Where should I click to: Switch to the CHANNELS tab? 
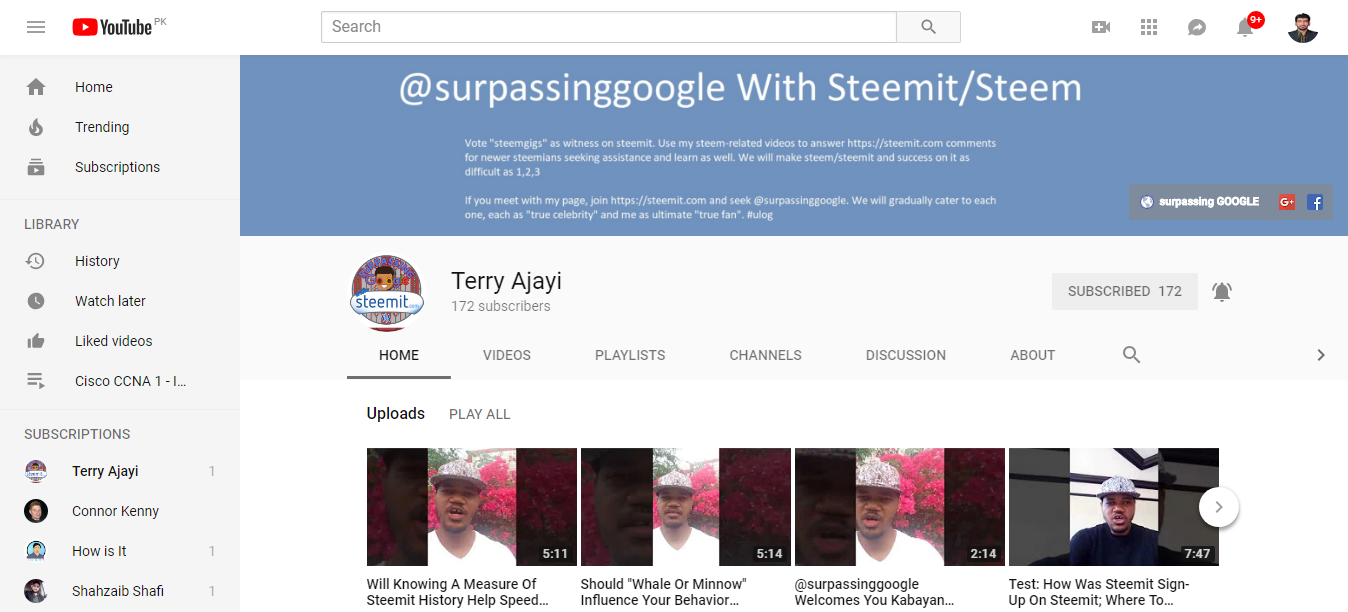click(765, 355)
